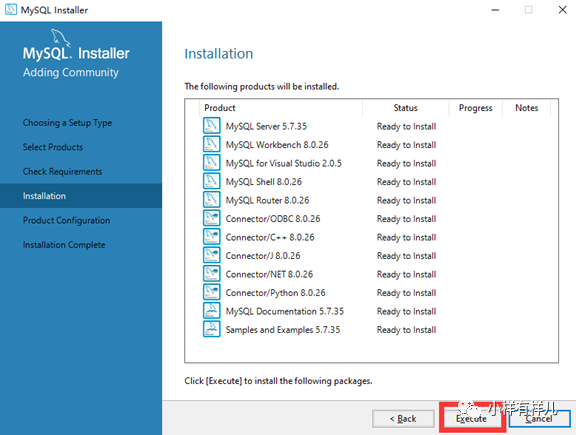576x435 pixels.
Task: Click the MySQL Router 8.0.26 icon
Action: click(x=212, y=199)
